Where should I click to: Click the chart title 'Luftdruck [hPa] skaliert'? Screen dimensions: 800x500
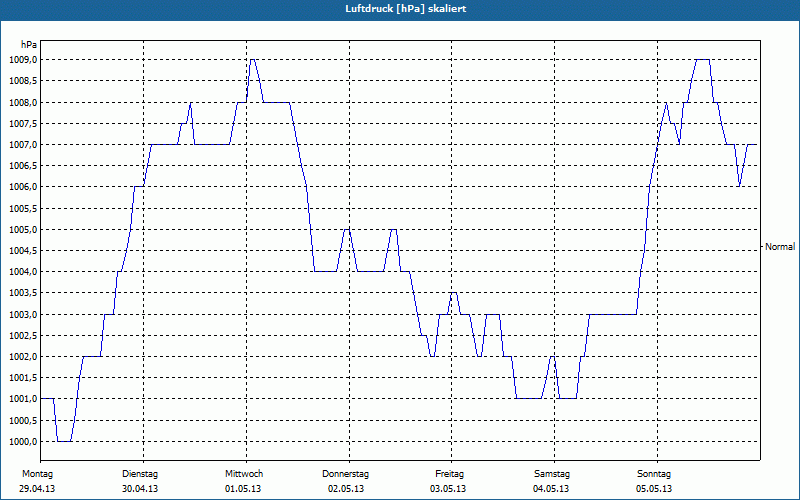coord(405,9)
